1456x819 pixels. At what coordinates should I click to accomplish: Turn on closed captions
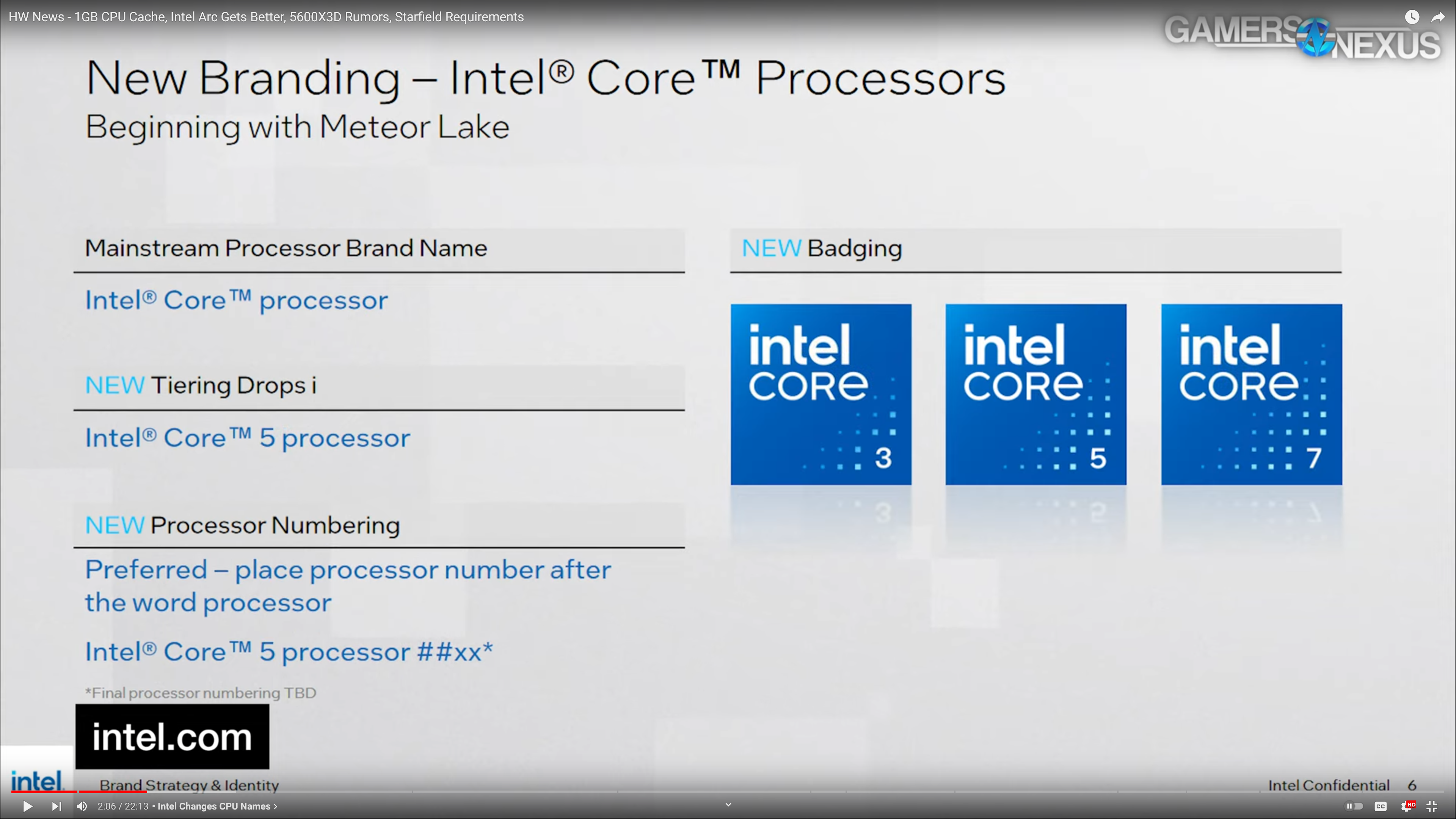coord(1381,806)
